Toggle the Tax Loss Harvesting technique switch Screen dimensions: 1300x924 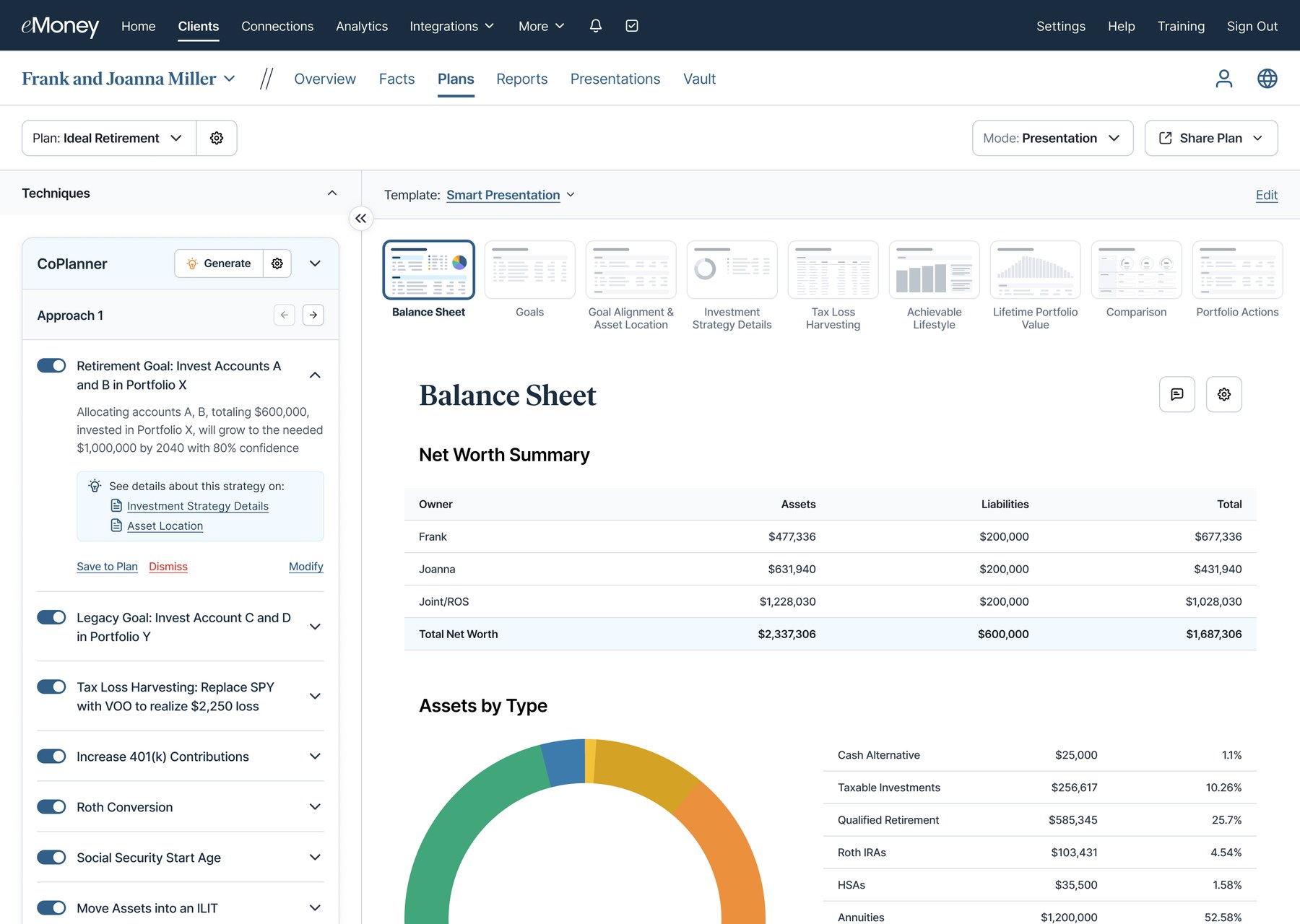point(51,687)
